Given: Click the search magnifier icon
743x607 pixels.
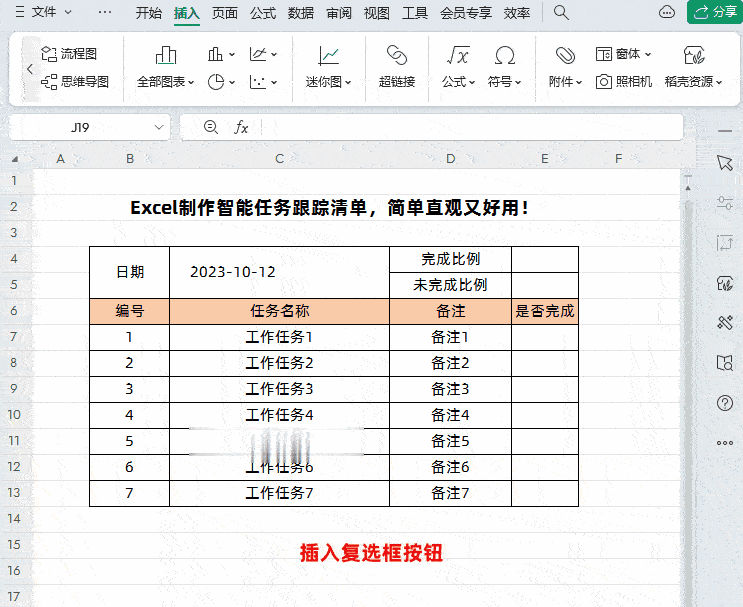Looking at the screenshot, I should [x=561, y=12].
